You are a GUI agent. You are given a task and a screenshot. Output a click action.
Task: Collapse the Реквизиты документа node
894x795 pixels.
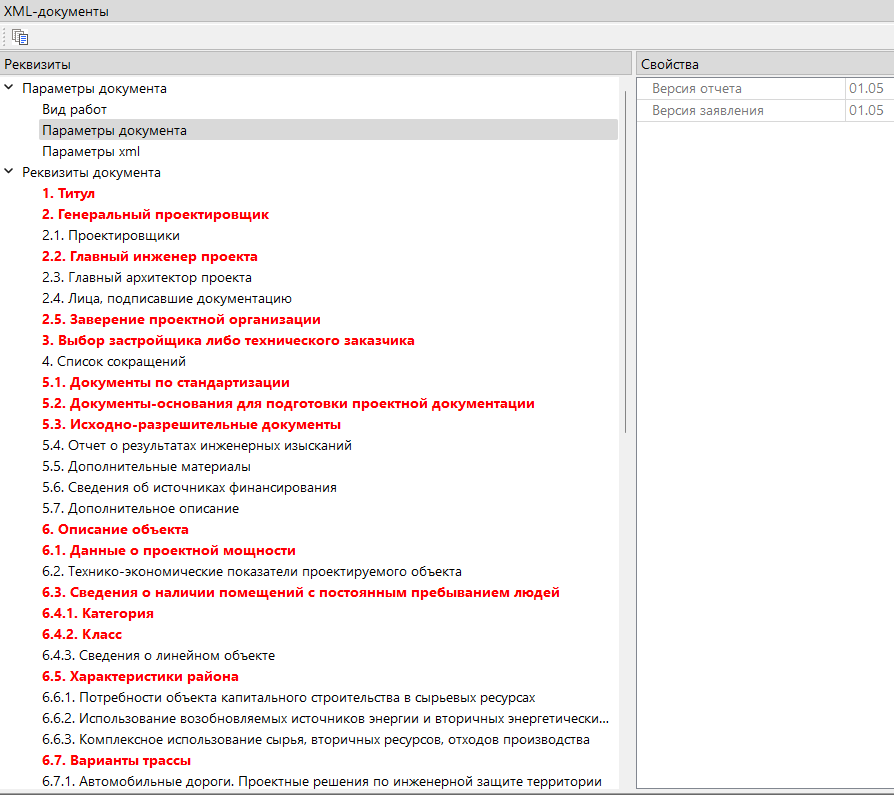coord(9,172)
